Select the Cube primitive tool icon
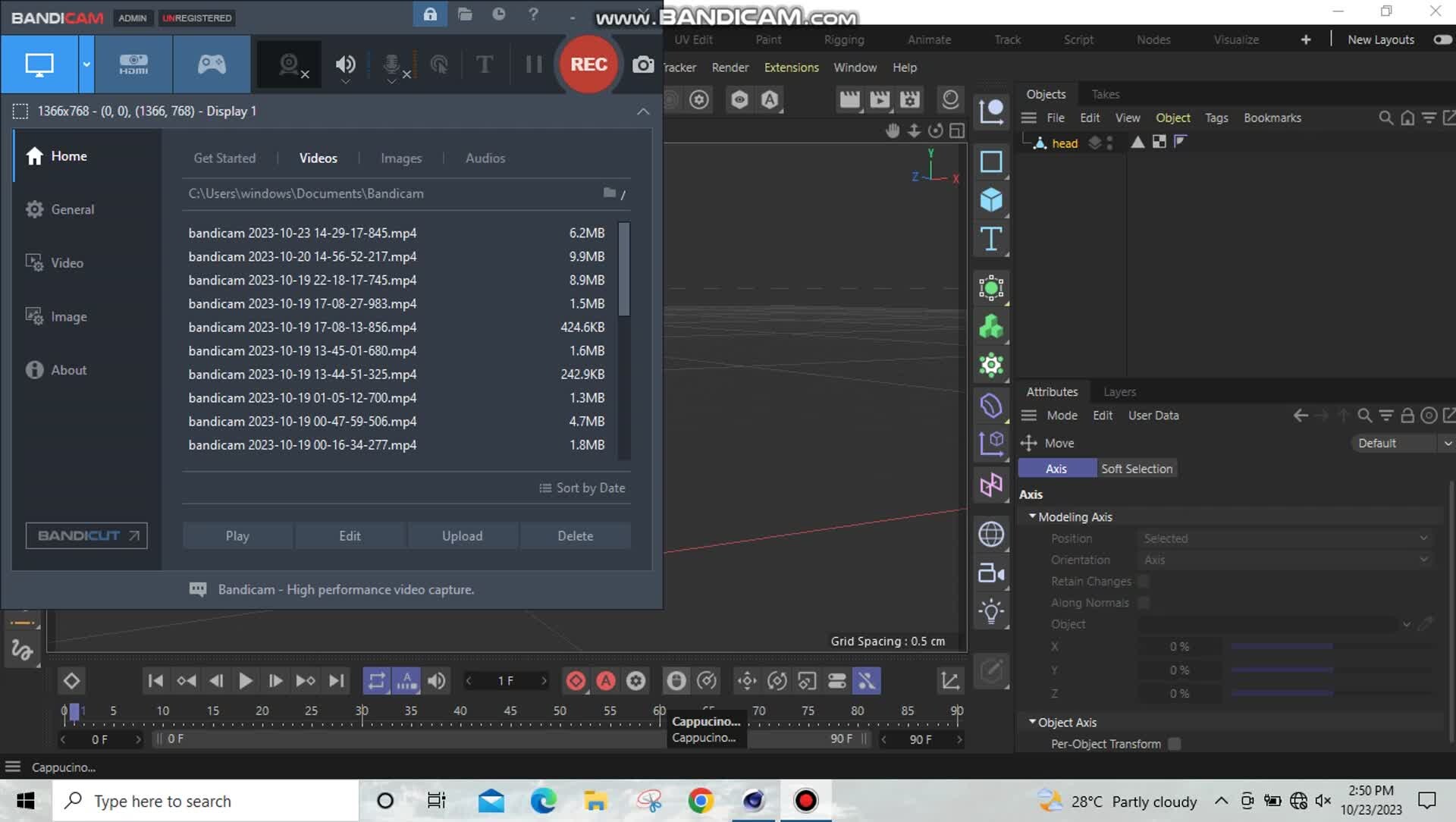The width and height of the screenshot is (1456, 822). coord(991,200)
